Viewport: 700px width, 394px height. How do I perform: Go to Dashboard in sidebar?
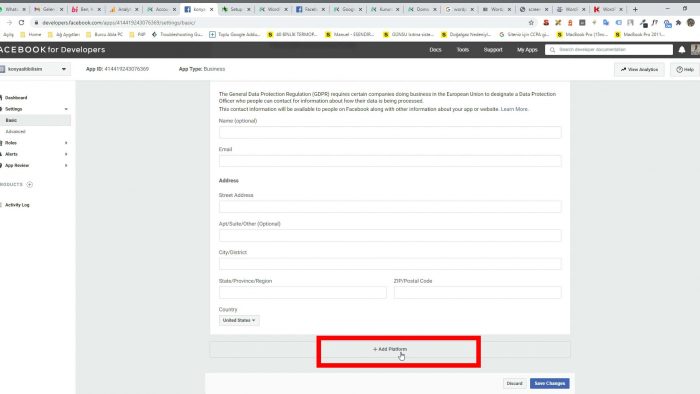[x=16, y=98]
